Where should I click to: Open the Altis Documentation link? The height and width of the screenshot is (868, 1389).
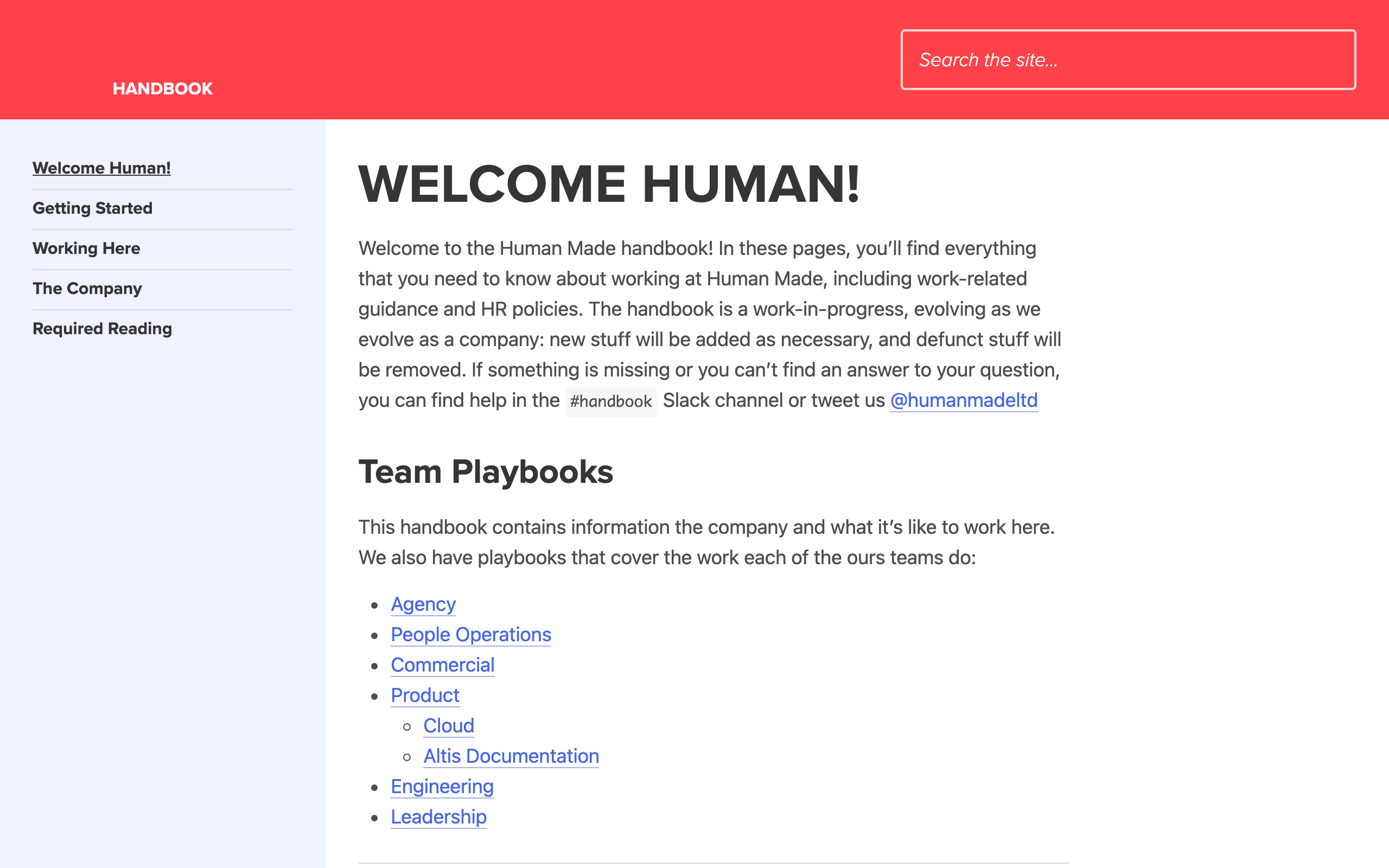[511, 756]
